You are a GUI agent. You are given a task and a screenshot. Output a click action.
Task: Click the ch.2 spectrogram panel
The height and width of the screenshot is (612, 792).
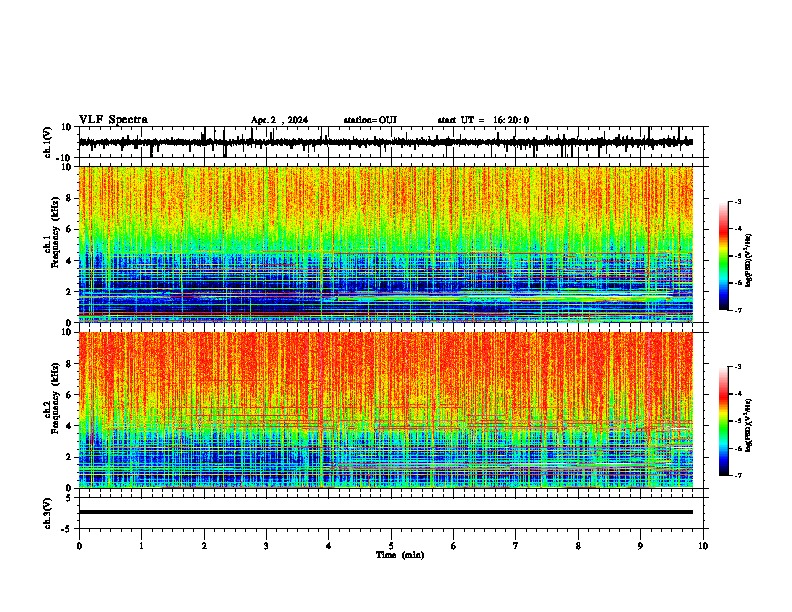coord(385,410)
